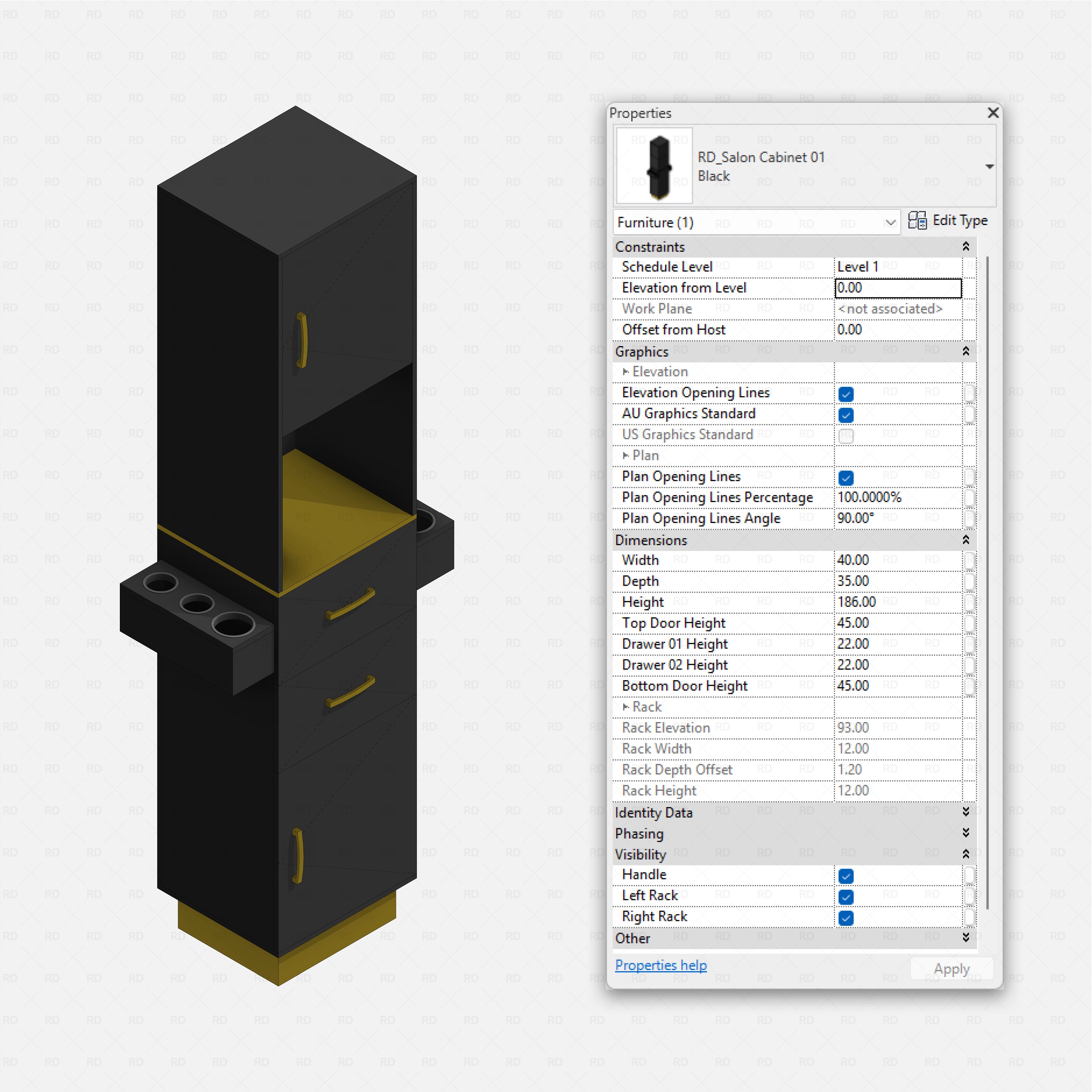
Task: Hide the cabinet Handle
Action: 846,876
